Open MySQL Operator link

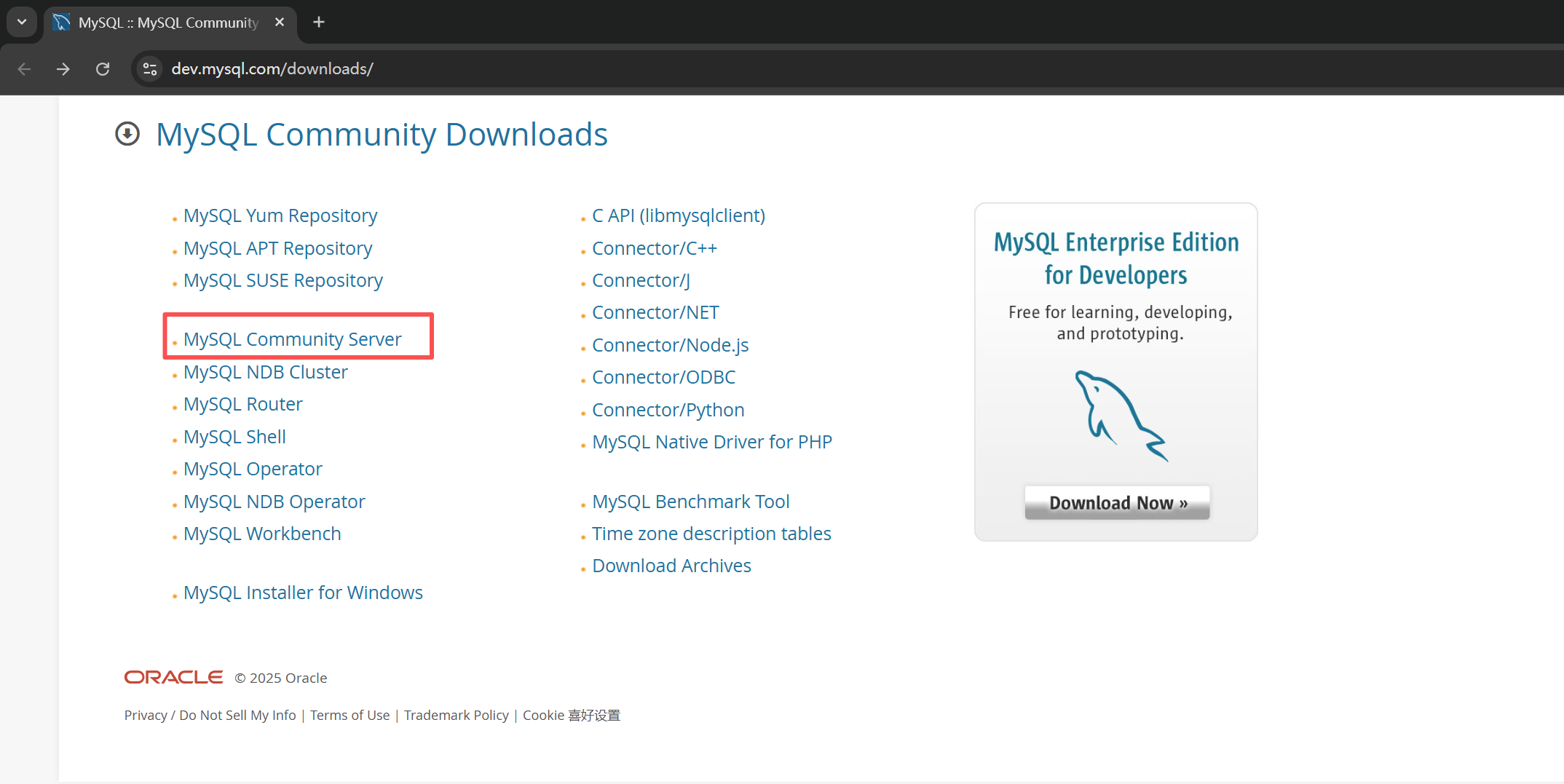click(x=253, y=470)
